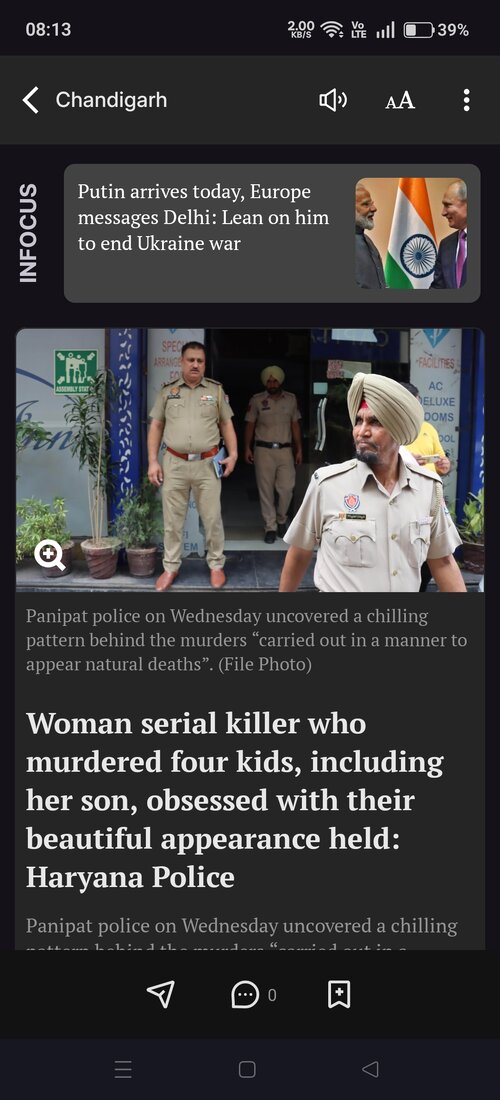Tap the article summary paragraph text
Screen dimensions: 500x1100
[242, 933]
